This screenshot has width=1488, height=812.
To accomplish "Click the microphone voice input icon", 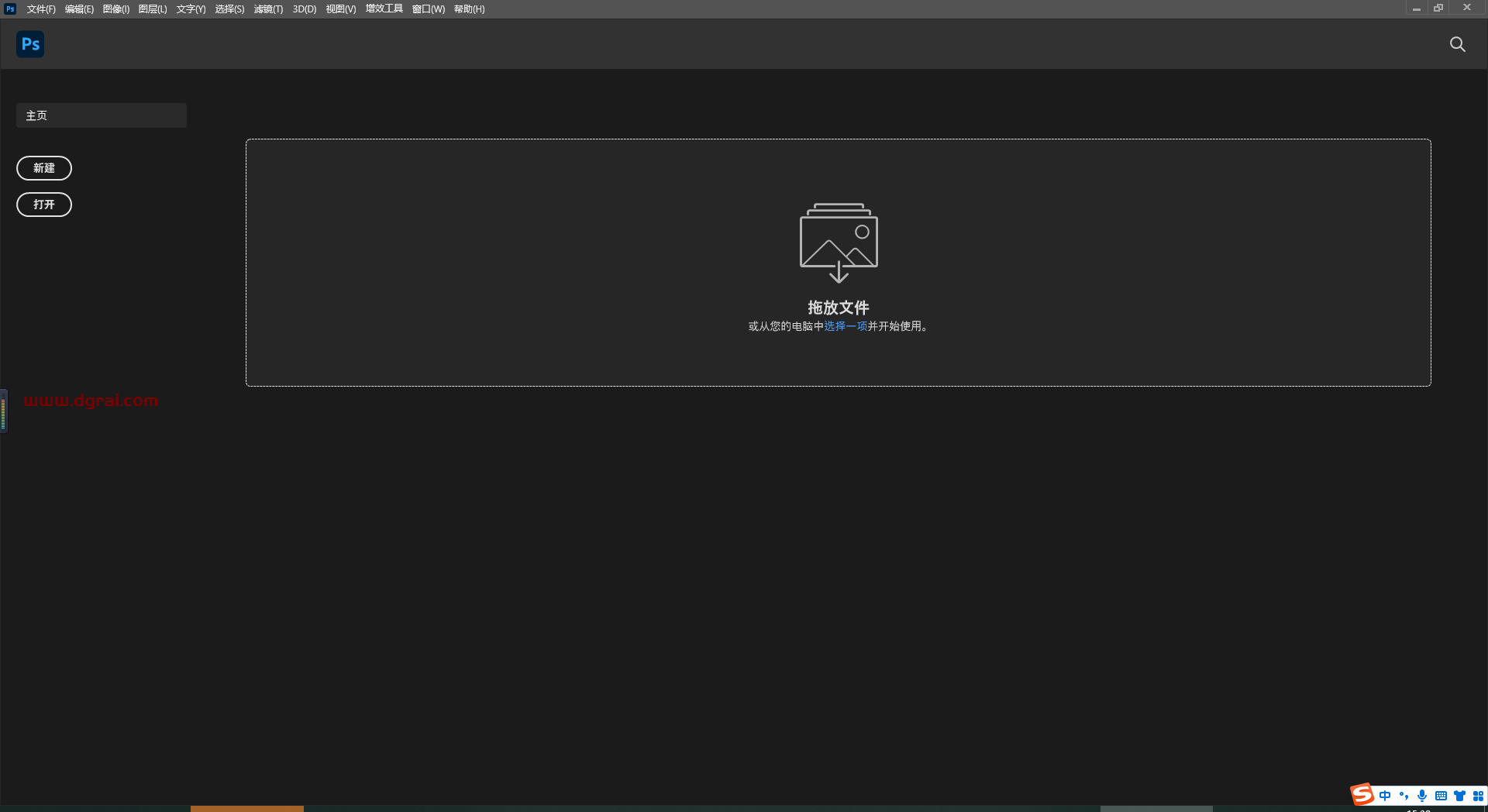I will pos(1421,796).
